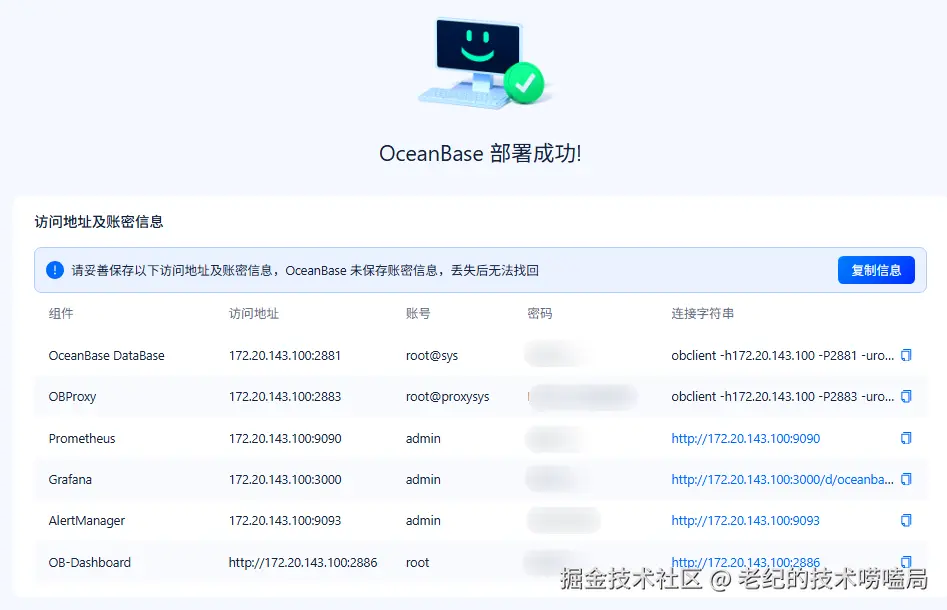This screenshot has width=947, height=610.
Task: Select the access address 172.20.143.100:2883
Action: click(x=284, y=397)
